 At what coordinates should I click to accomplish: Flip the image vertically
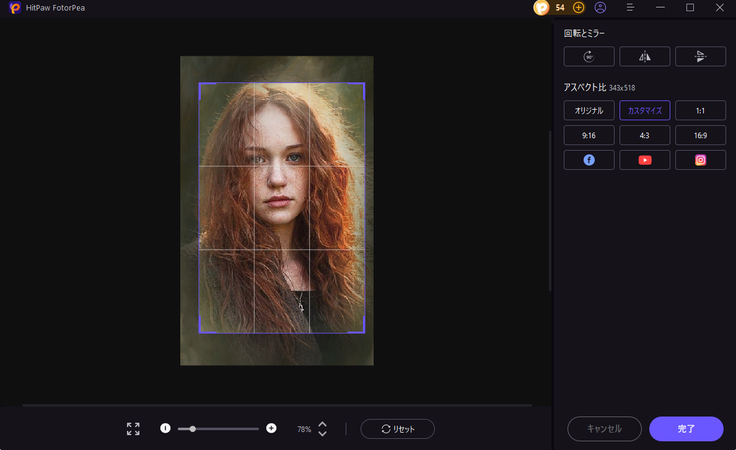click(x=700, y=57)
